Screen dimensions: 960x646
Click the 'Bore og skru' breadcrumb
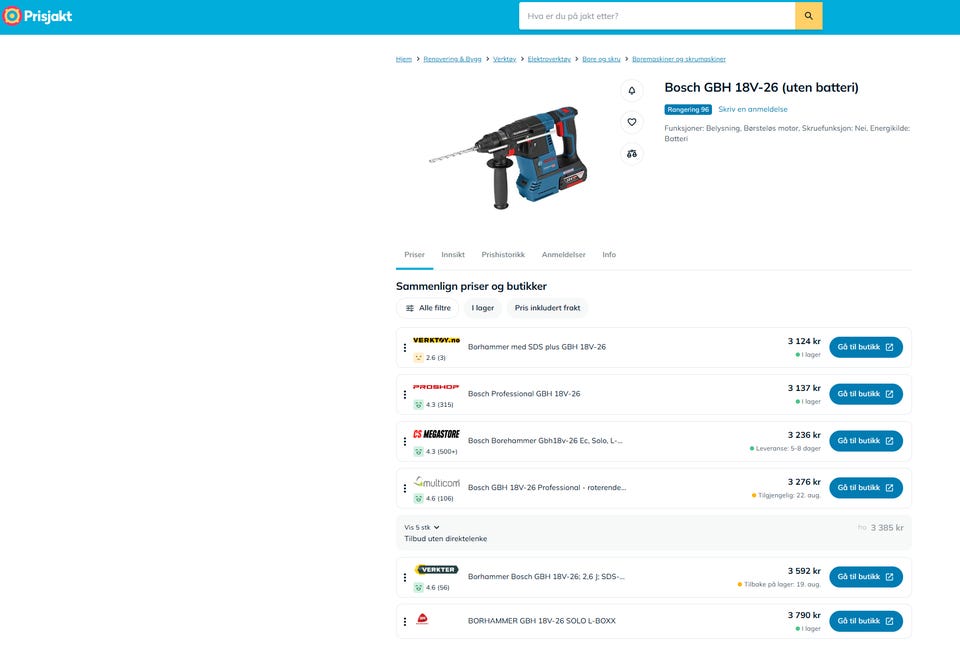[x=601, y=59]
